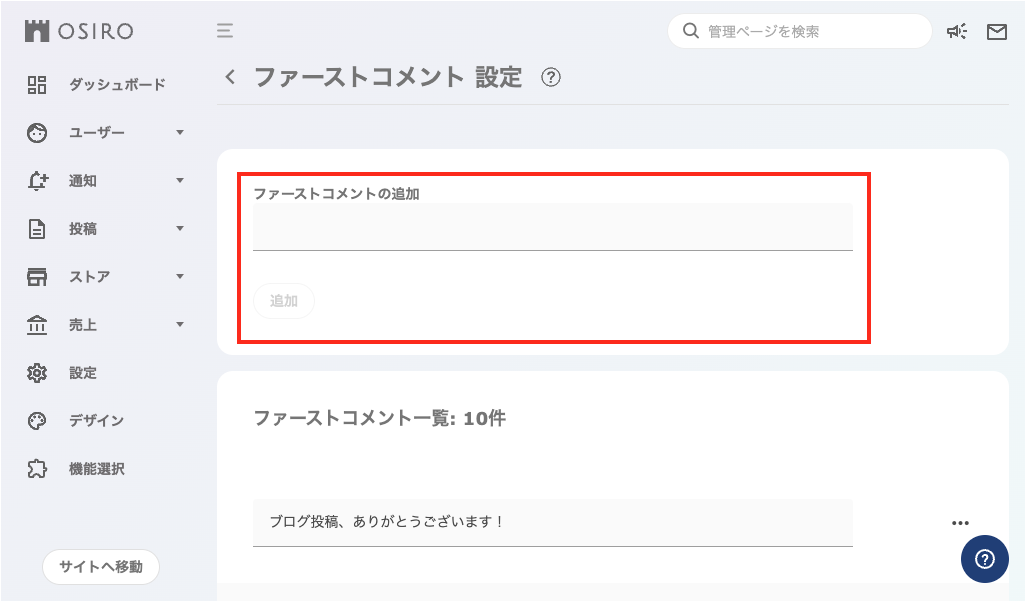Click the notification bell icon
The width and height of the screenshot is (1026, 601).
coord(37,181)
